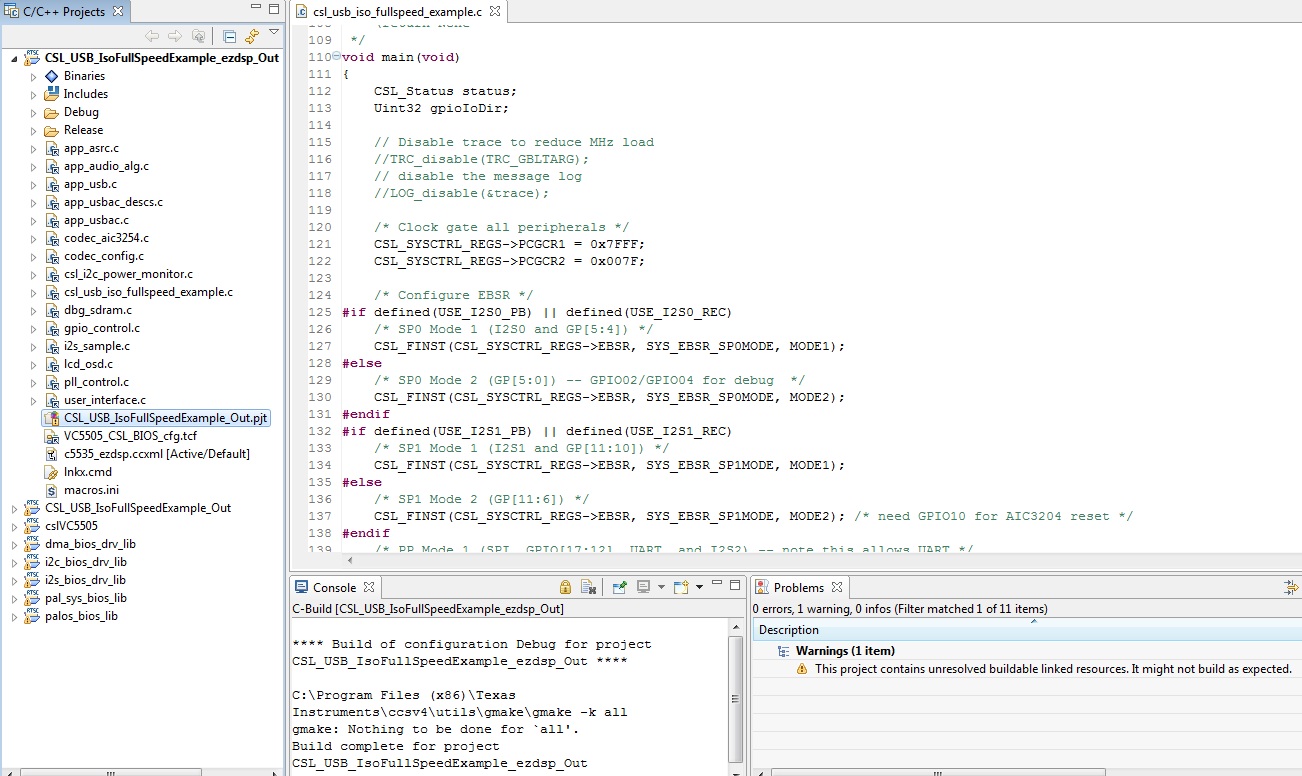Click the Up one level folder icon
This screenshot has width=1302, height=776.
tap(198, 36)
